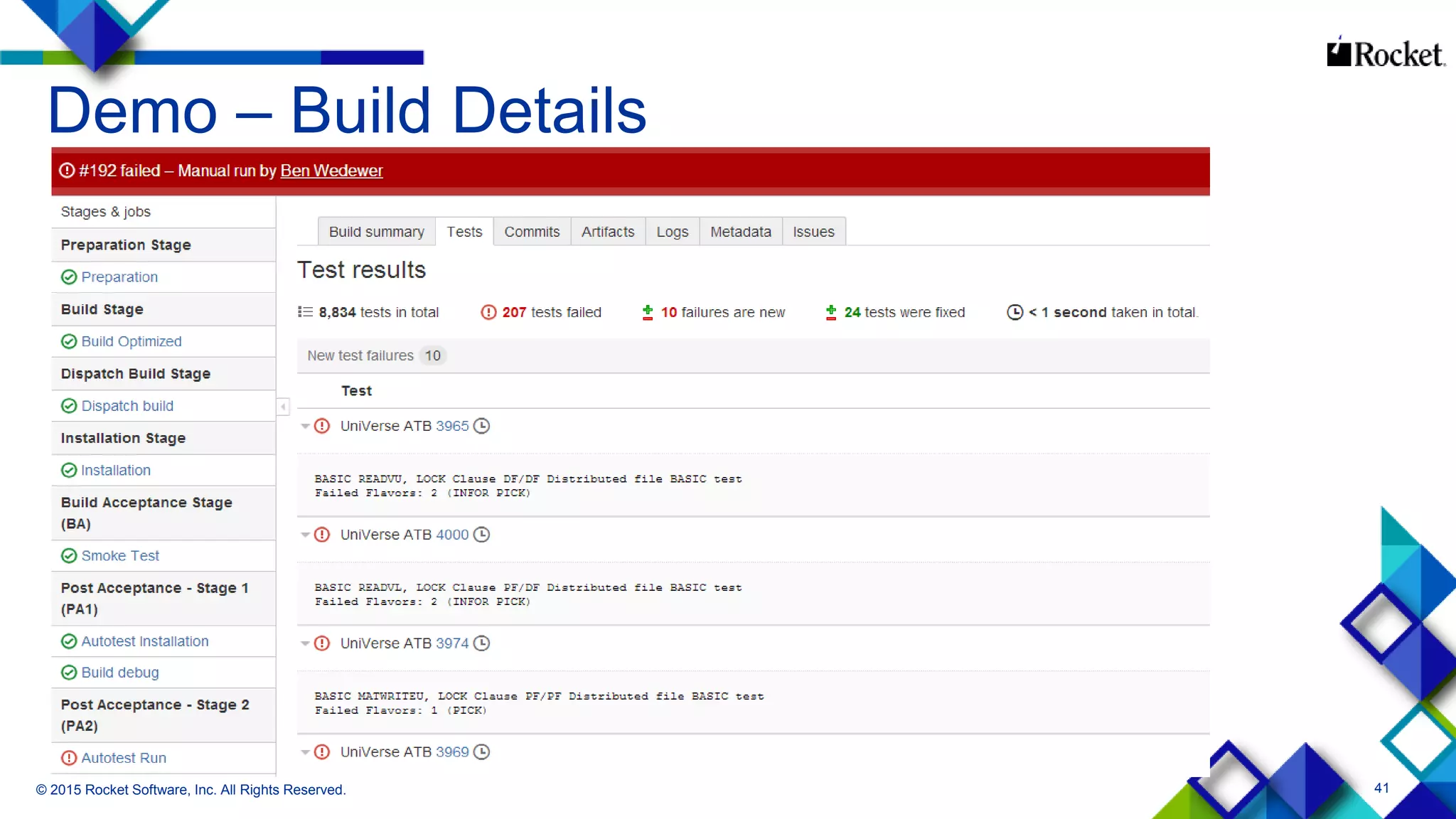Click the failure icon for UniVerse ATB 3965
This screenshot has height=819, width=1456.
point(322,426)
